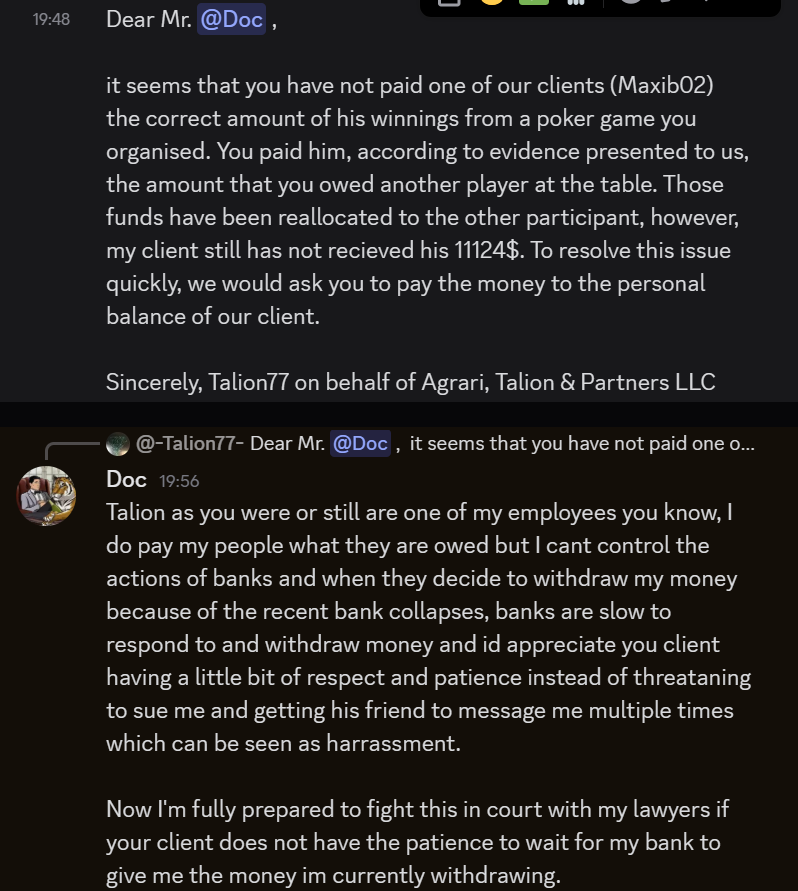Click the reply connector line beside Talion77 preview
798x891 pixels.
coord(72,450)
